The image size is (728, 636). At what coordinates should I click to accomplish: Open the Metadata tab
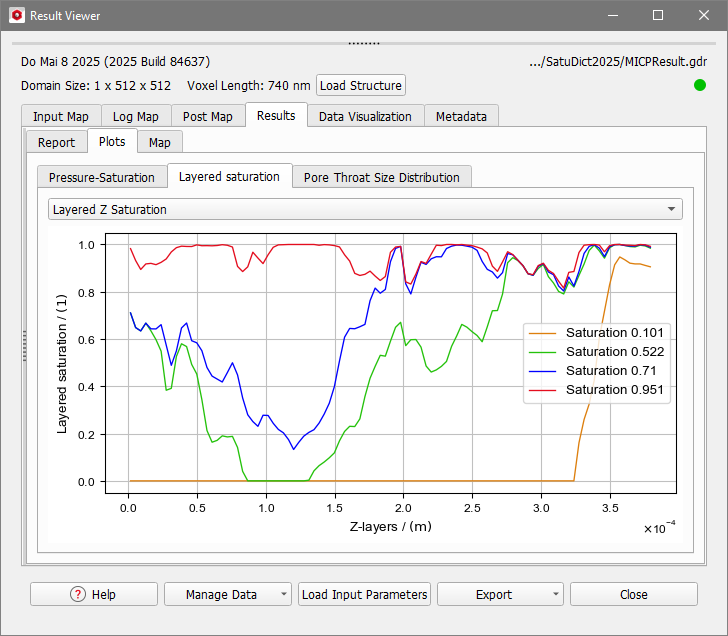pyautogui.click(x=461, y=116)
